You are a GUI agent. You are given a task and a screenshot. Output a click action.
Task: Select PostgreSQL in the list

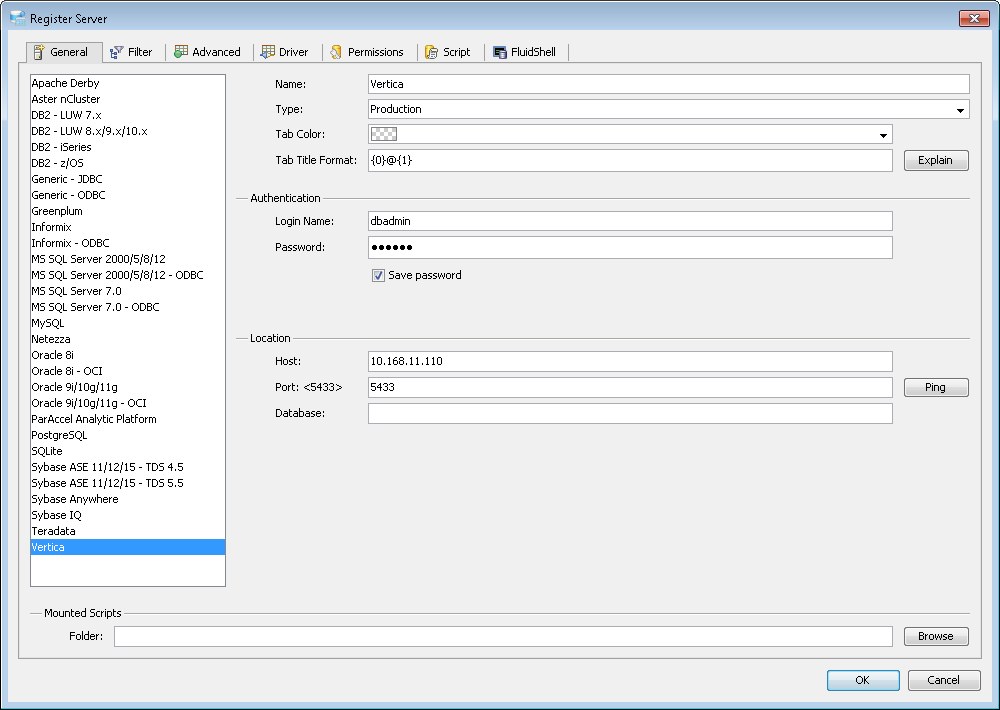[128, 435]
